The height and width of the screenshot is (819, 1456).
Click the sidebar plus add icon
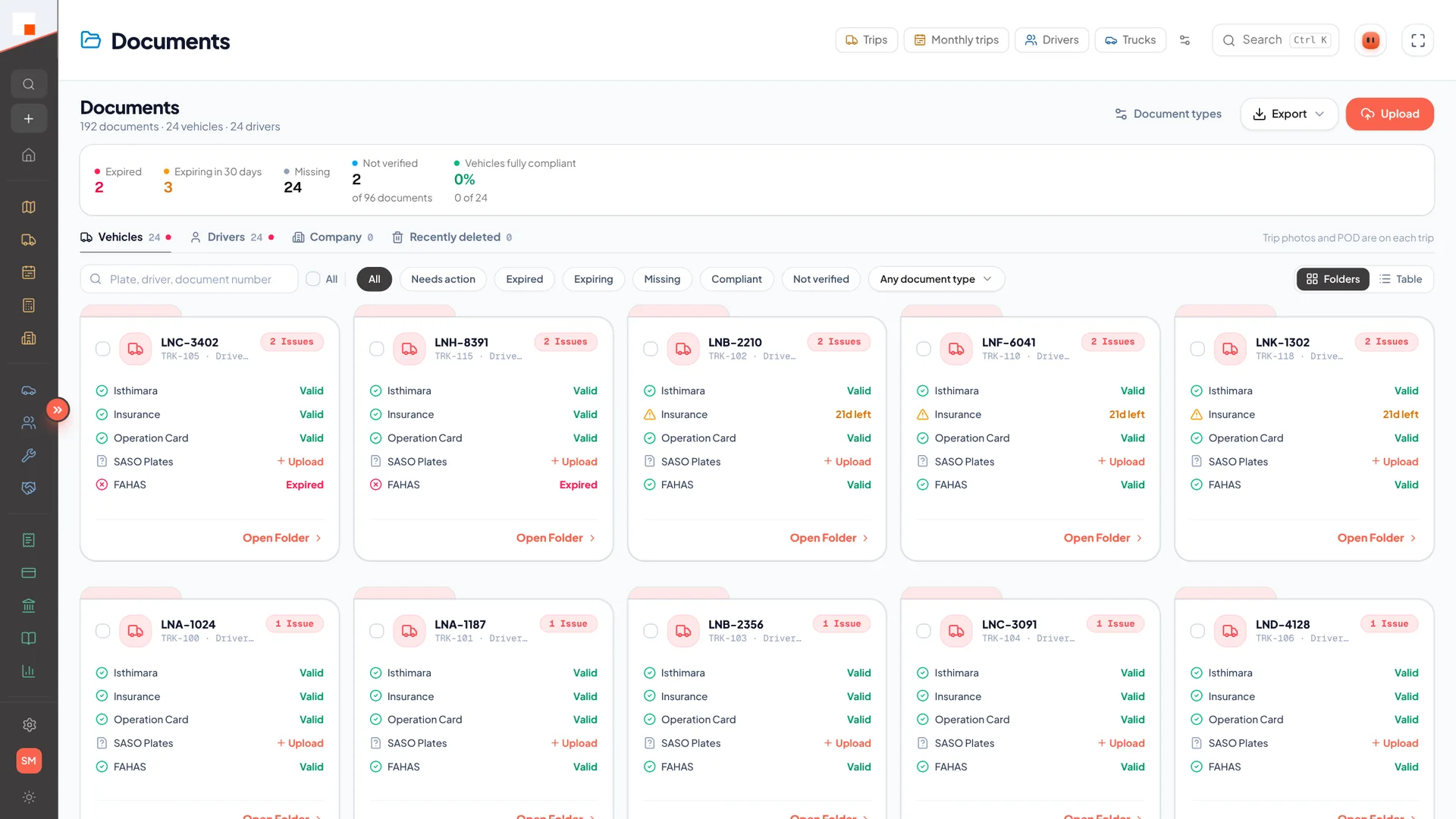pyautogui.click(x=29, y=119)
